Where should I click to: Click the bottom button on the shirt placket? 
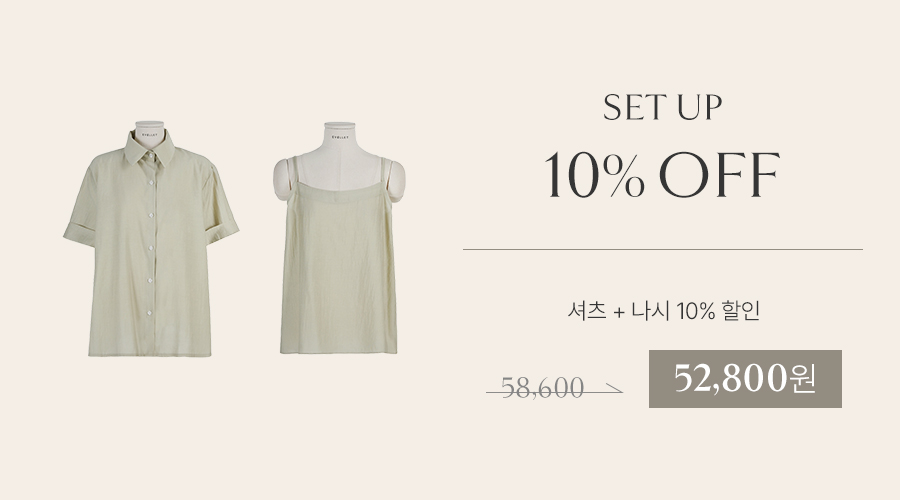click(149, 313)
